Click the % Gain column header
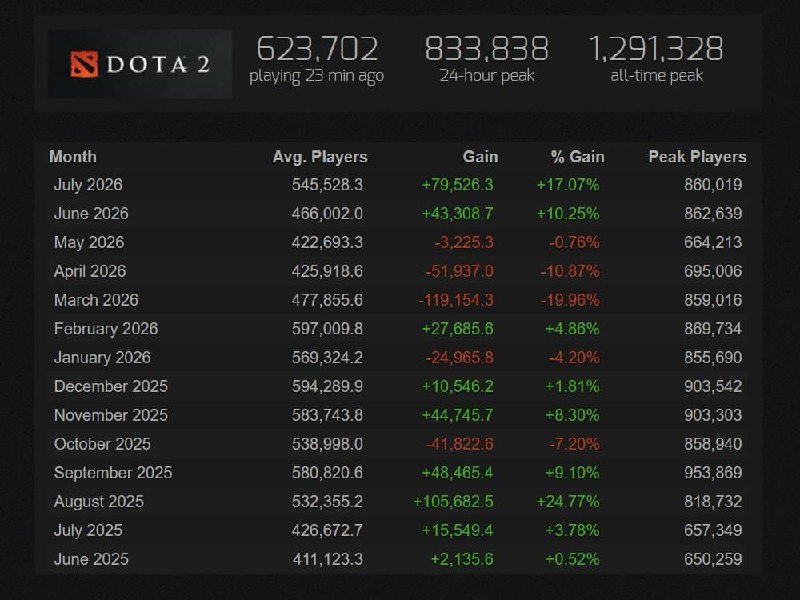The width and height of the screenshot is (800, 600). [x=578, y=157]
